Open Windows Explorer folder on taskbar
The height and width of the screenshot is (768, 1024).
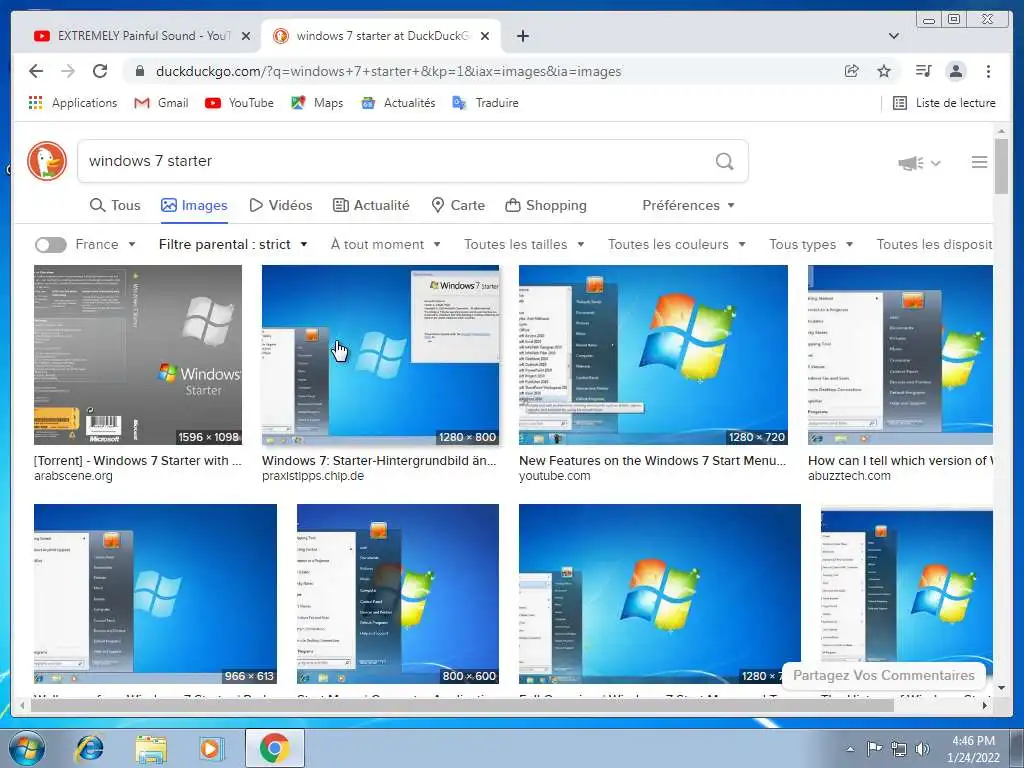tap(151, 748)
